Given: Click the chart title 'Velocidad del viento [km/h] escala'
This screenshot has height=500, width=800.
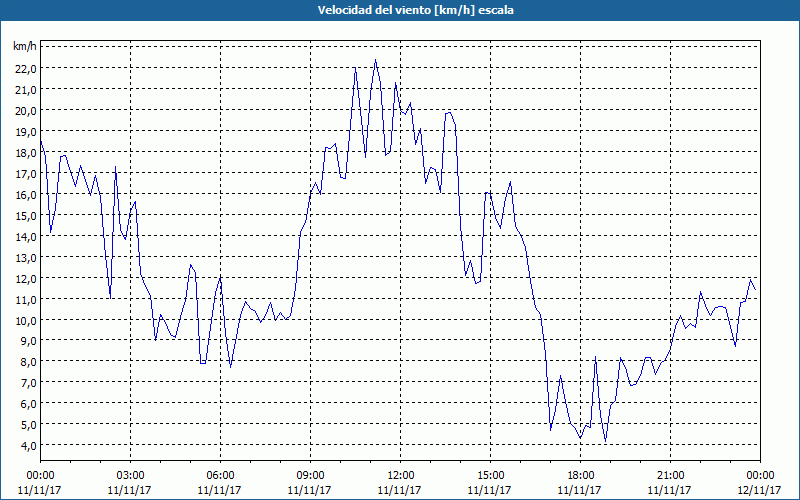Looking at the screenshot, I should click(415, 10).
